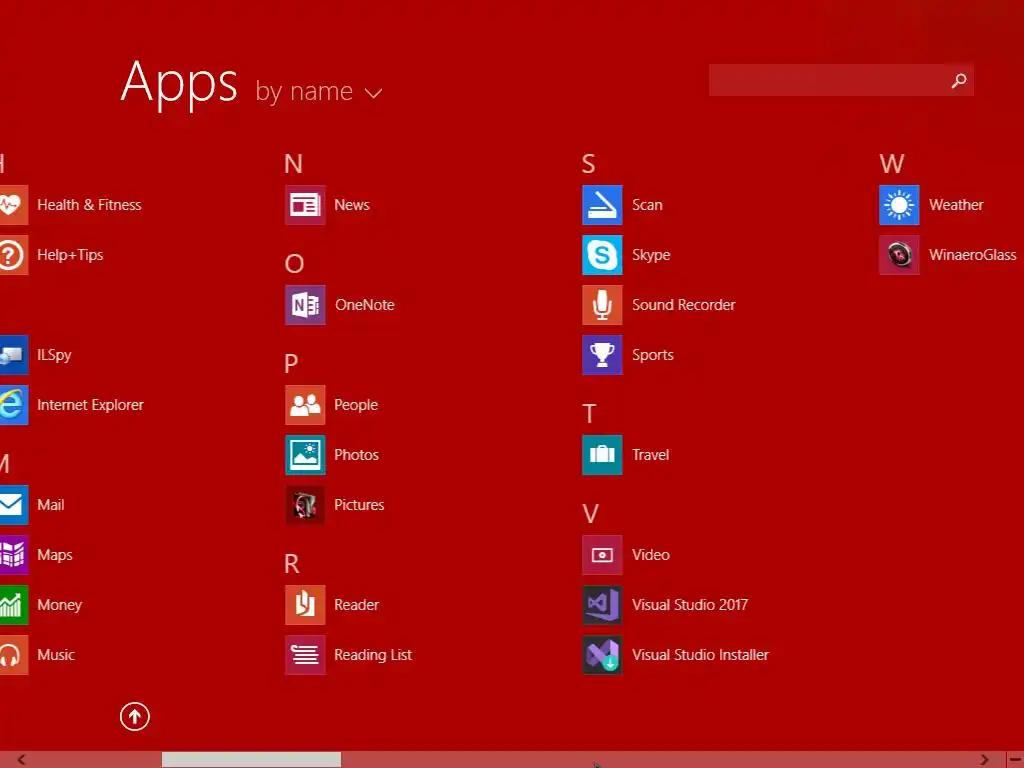This screenshot has height=768, width=1024.
Task: Click the 'Apps' page title
Action: (x=179, y=84)
